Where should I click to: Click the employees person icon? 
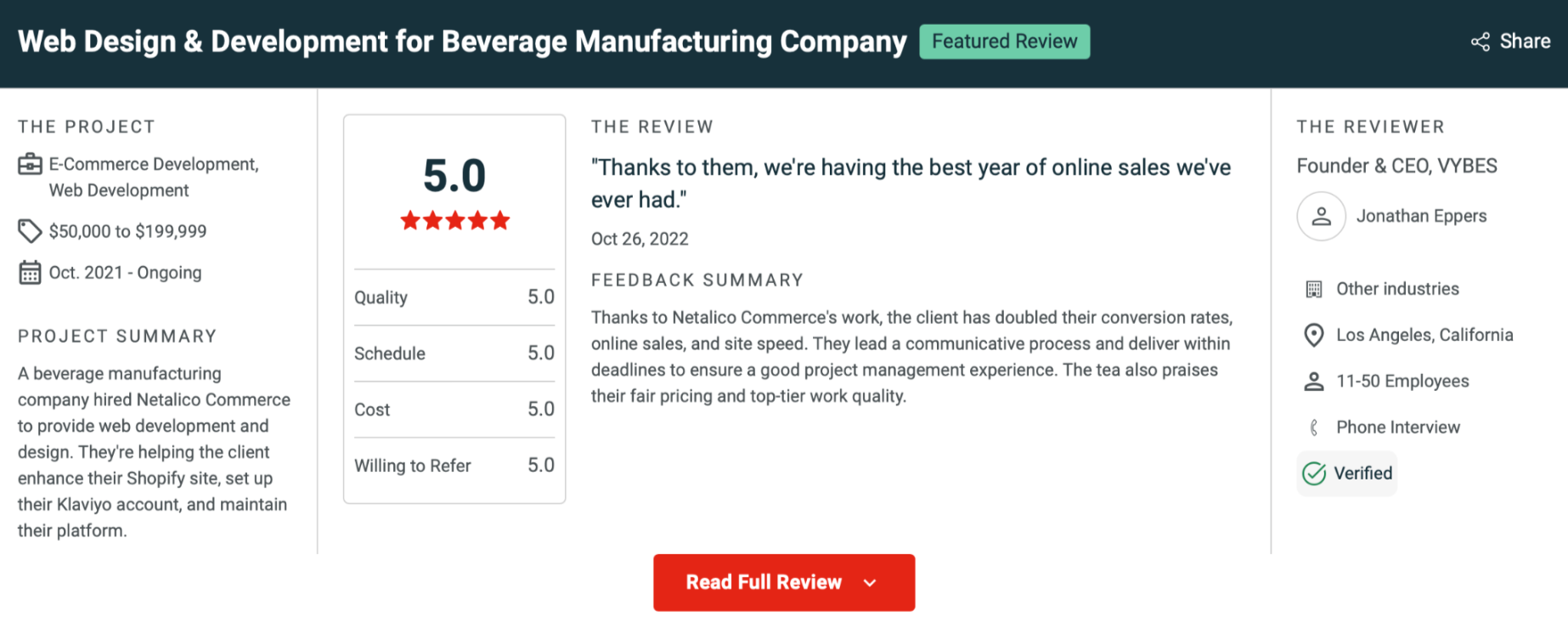1313,382
